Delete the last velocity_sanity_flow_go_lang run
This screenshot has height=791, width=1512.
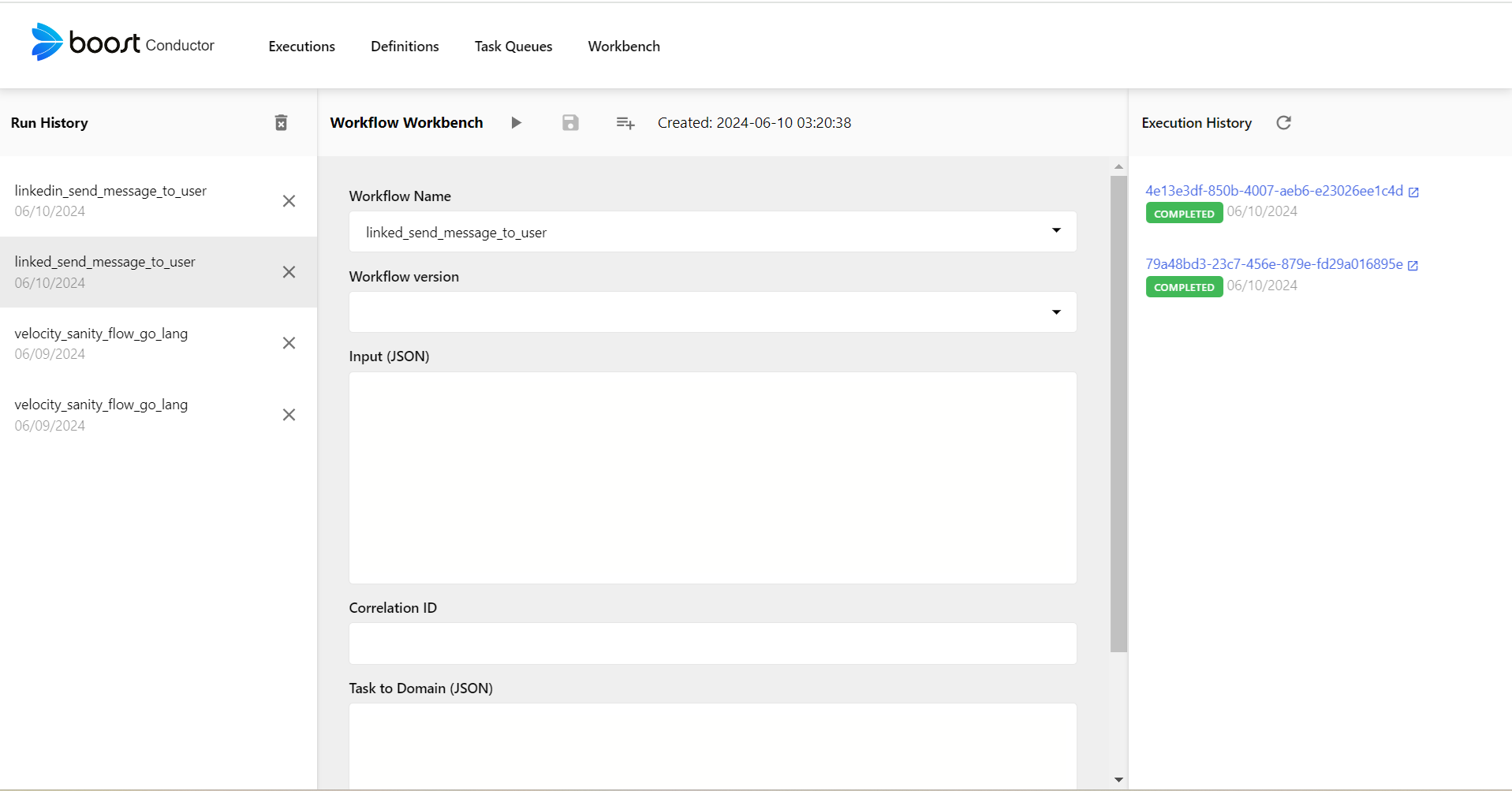[x=289, y=415]
